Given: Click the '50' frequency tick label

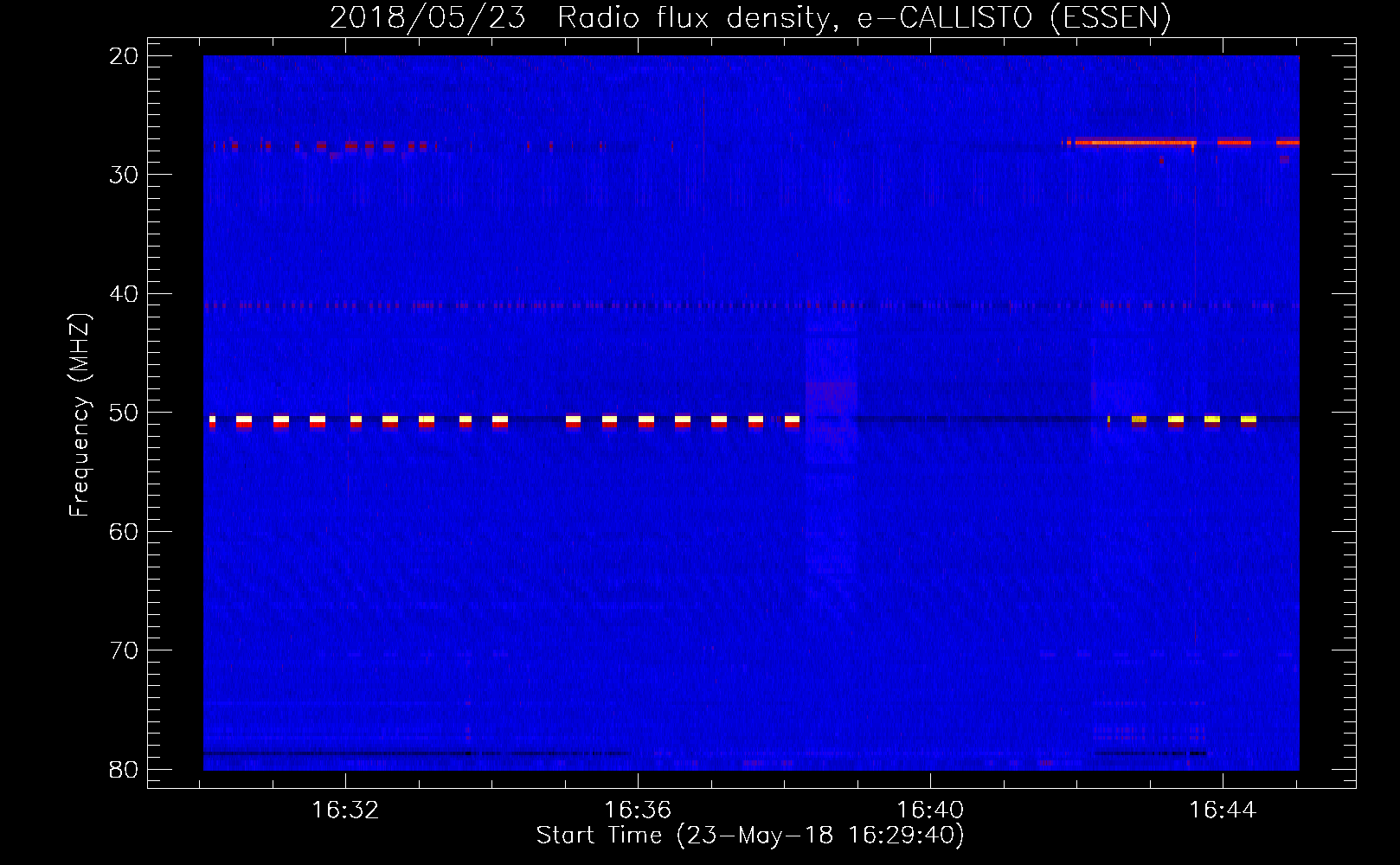Looking at the screenshot, I should [x=124, y=412].
